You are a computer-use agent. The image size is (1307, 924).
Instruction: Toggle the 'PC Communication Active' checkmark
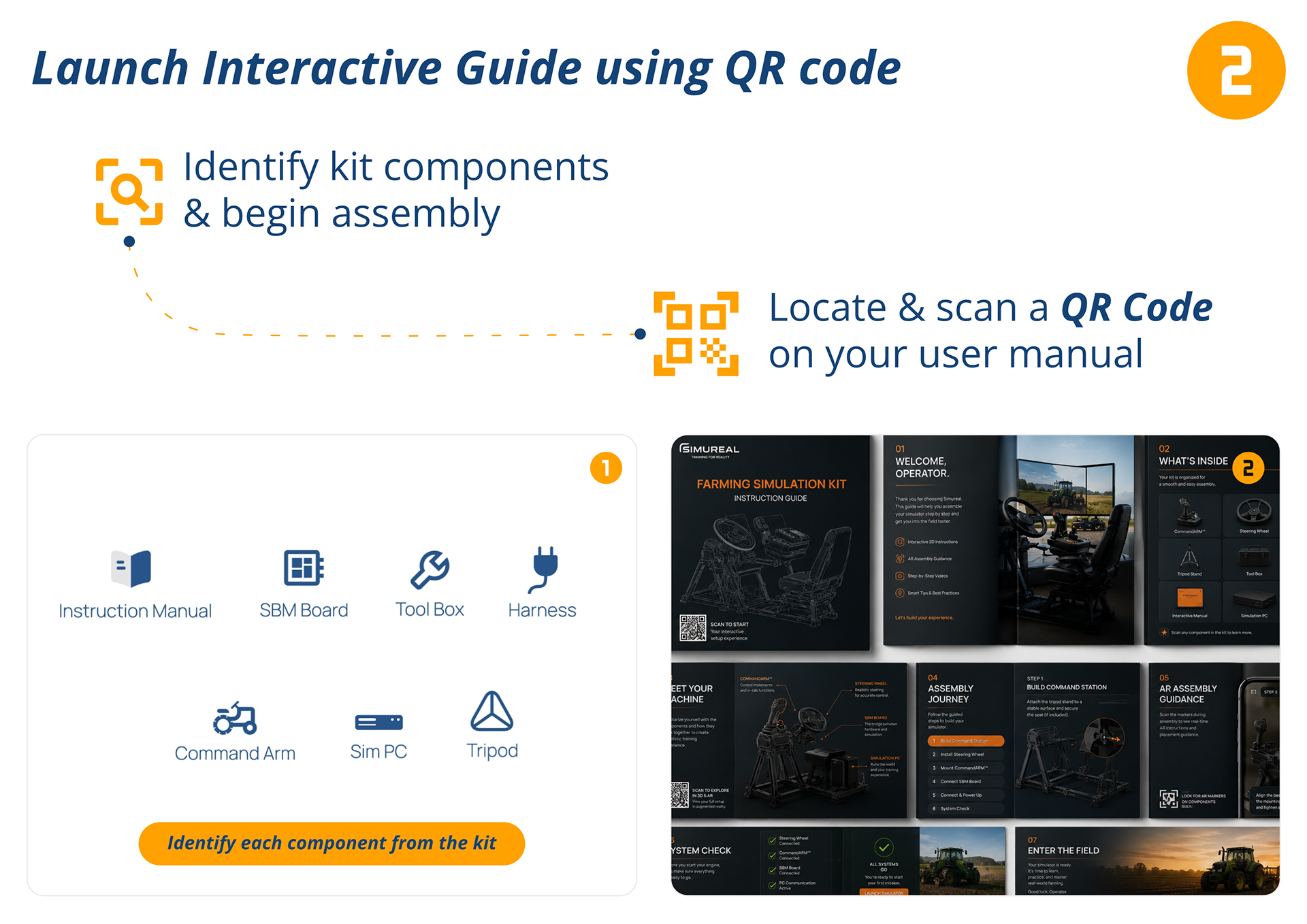[772, 886]
